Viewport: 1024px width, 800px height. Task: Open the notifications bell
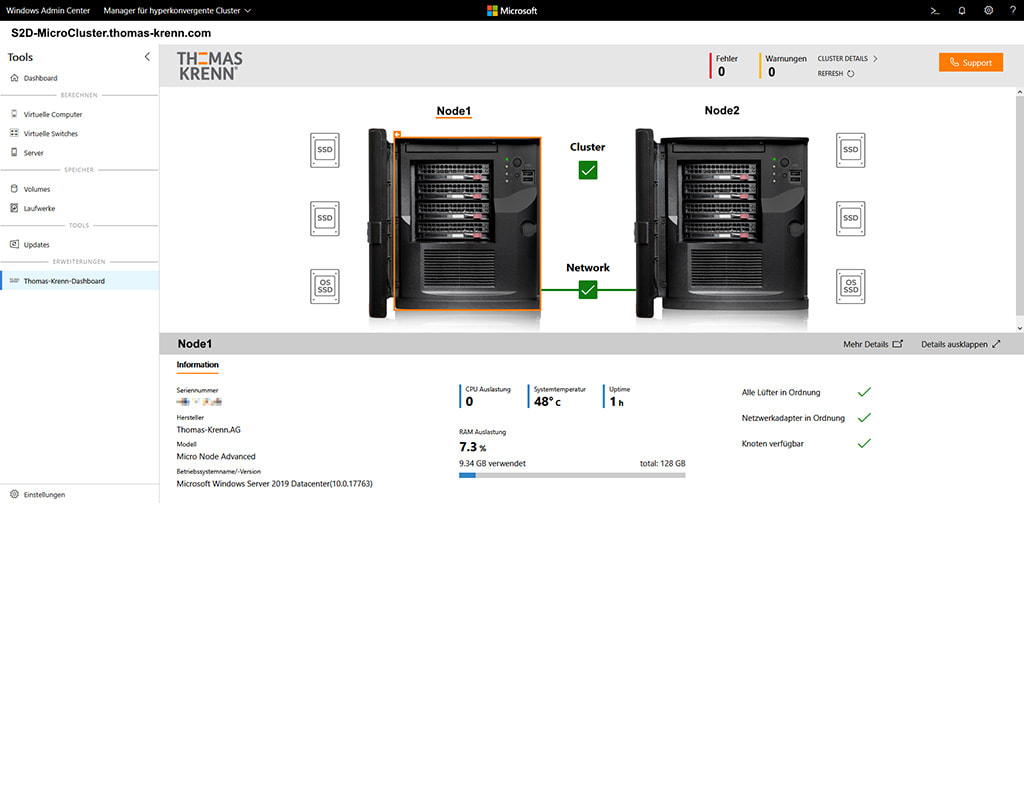961,10
